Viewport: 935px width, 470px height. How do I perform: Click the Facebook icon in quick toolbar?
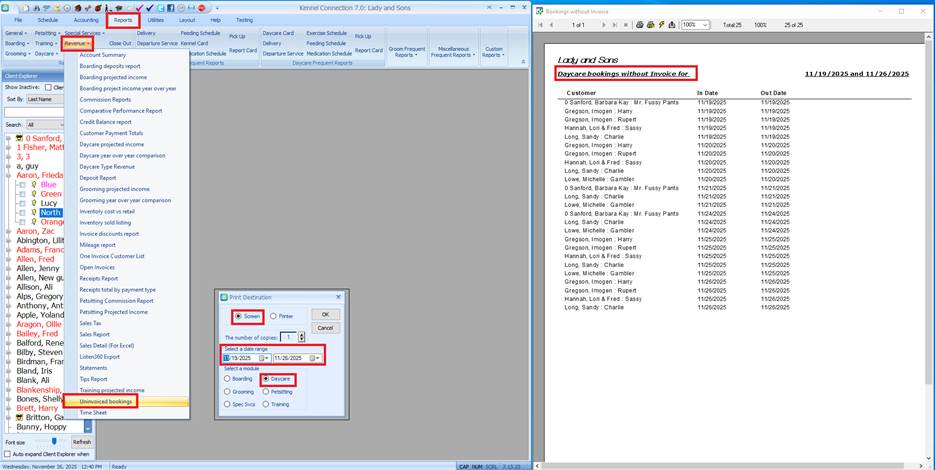pos(173,8)
